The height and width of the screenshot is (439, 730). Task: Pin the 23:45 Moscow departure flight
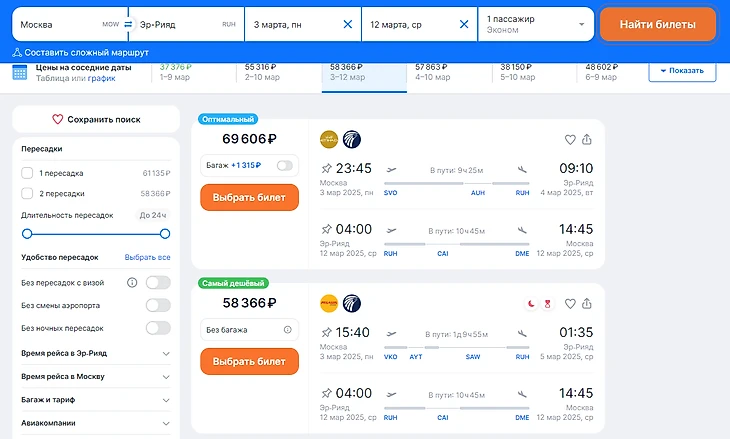(x=326, y=168)
